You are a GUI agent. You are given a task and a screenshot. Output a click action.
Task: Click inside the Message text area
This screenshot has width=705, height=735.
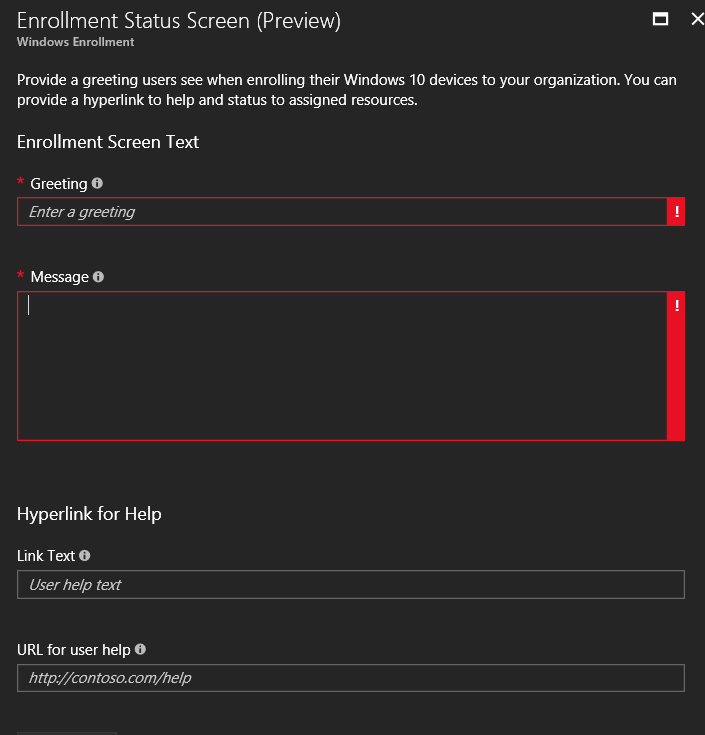click(340, 365)
